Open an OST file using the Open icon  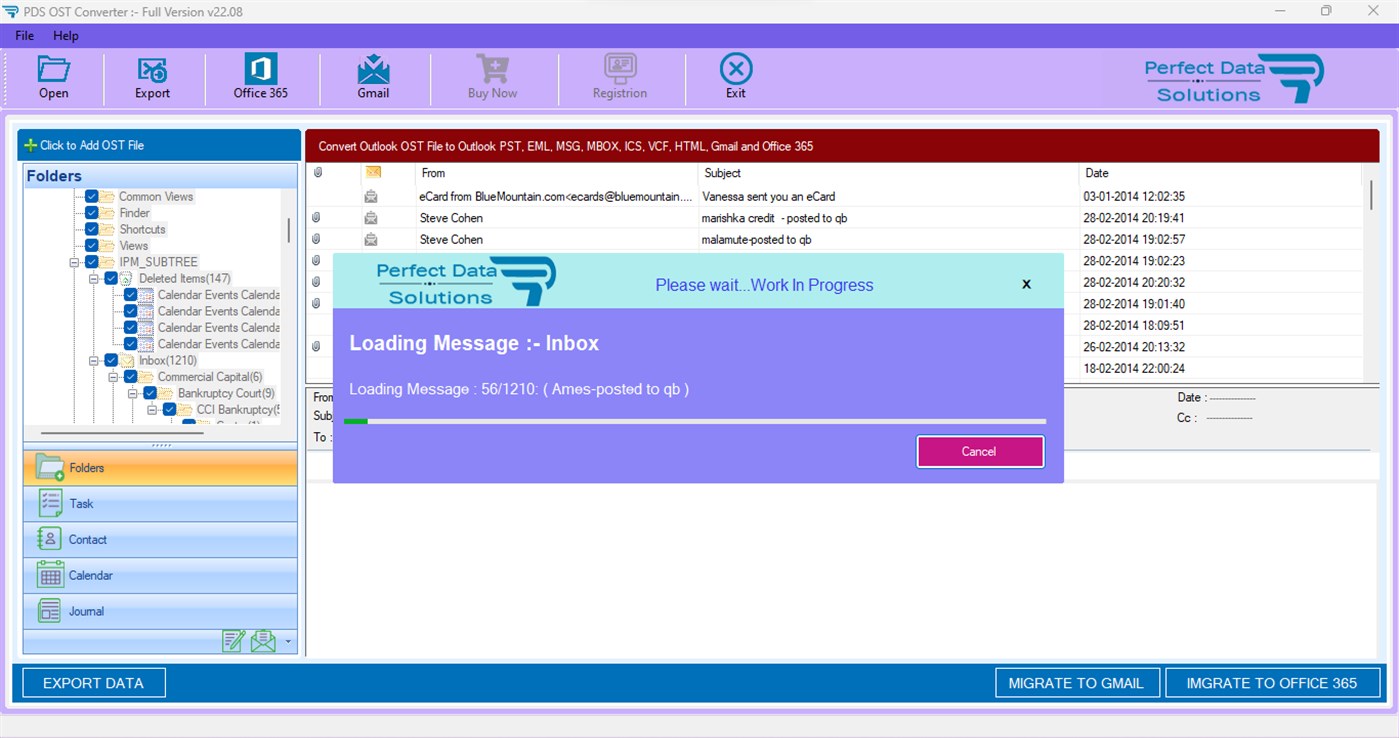pyautogui.click(x=53, y=75)
